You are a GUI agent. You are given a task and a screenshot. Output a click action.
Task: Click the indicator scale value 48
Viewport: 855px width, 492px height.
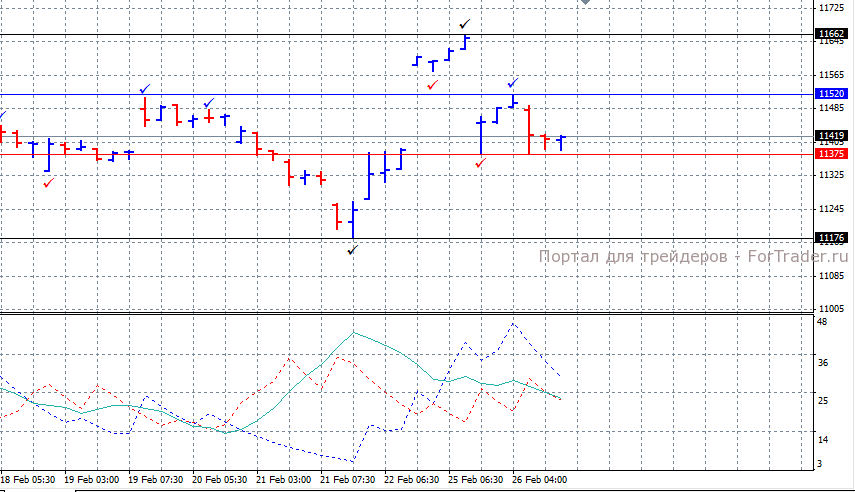click(x=822, y=322)
